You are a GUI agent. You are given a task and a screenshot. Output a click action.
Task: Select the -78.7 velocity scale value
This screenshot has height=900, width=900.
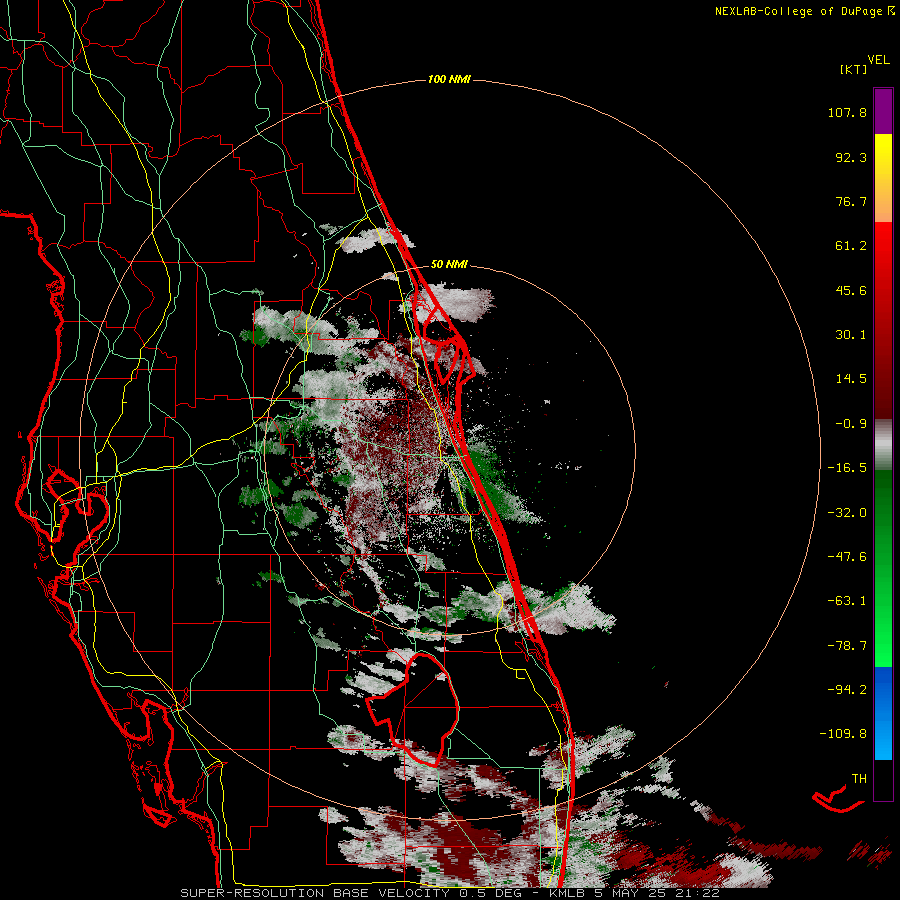pos(847,646)
